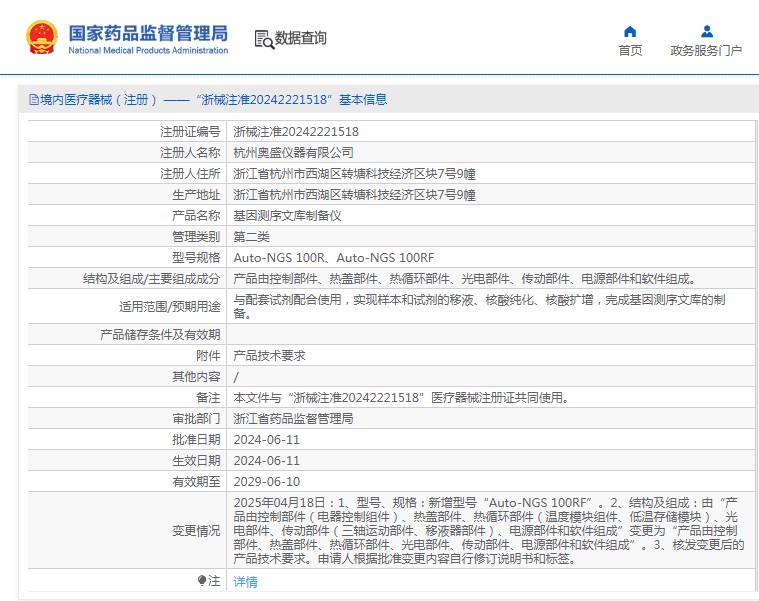Viewport: 759px width, 601px height.
Task: Click the 注册人住所 row label
Action: 190,174
